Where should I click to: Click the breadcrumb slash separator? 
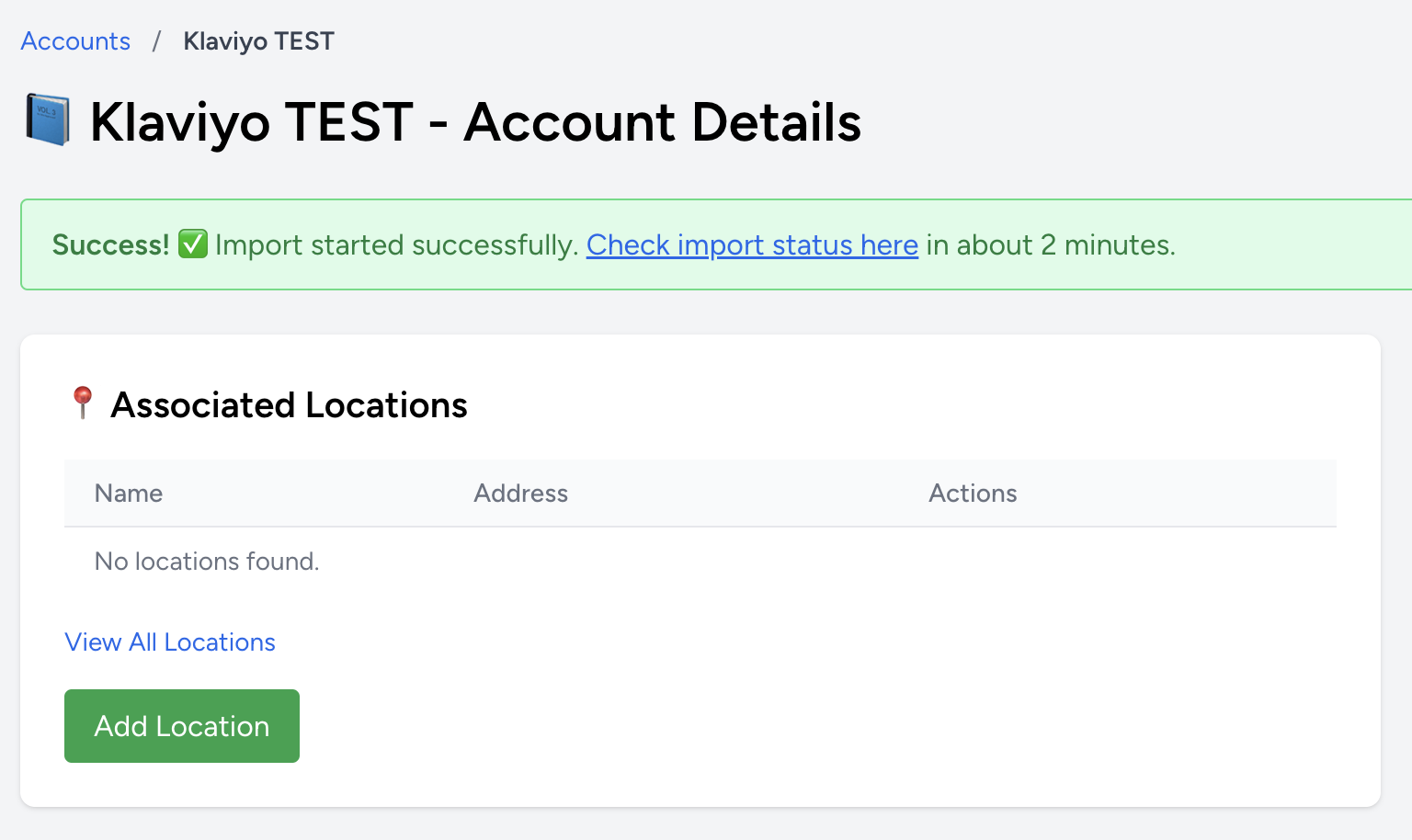pos(156,41)
